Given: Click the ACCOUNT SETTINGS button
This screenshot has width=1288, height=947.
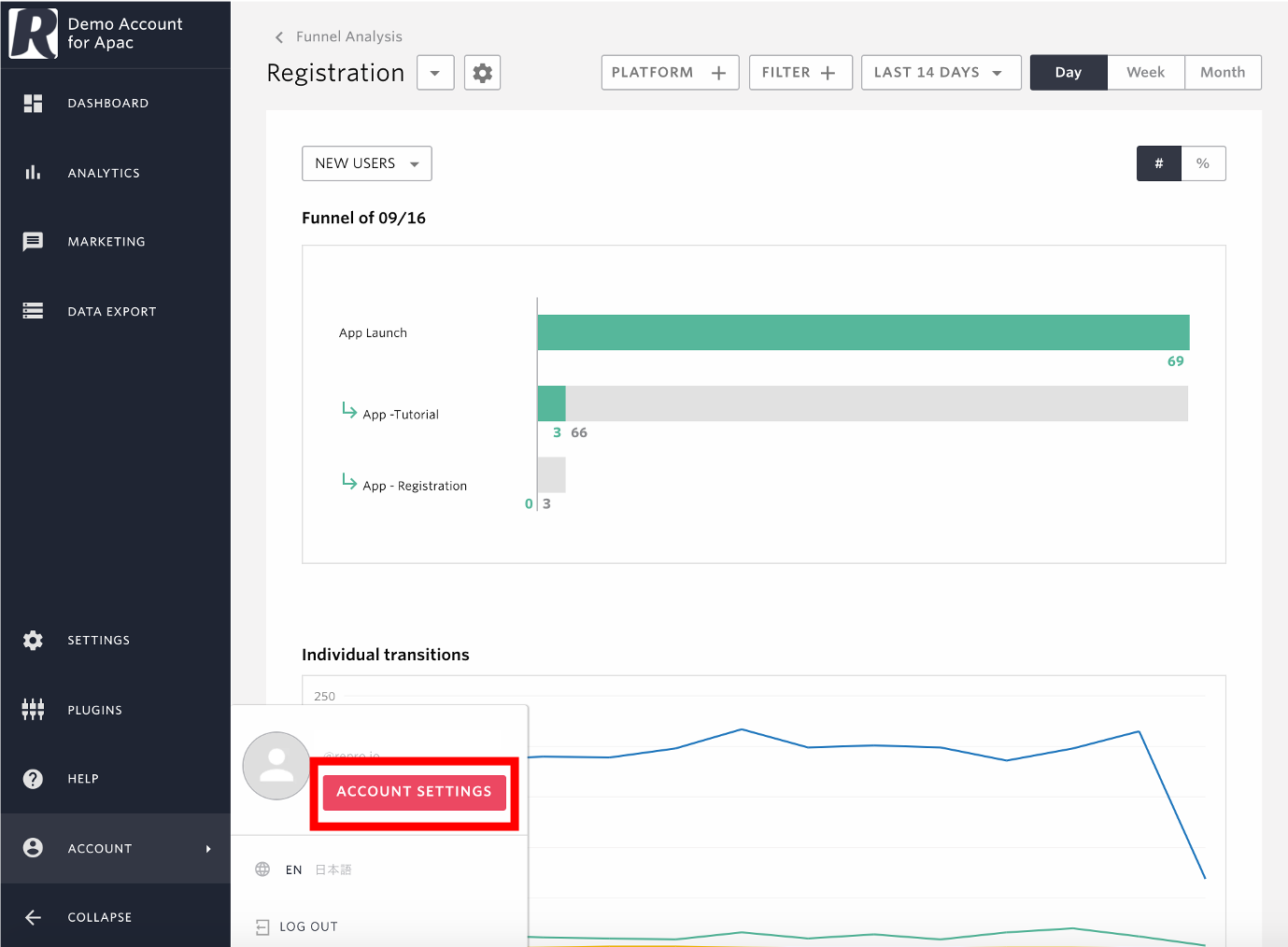Looking at the screenshot, I should 414,792.
